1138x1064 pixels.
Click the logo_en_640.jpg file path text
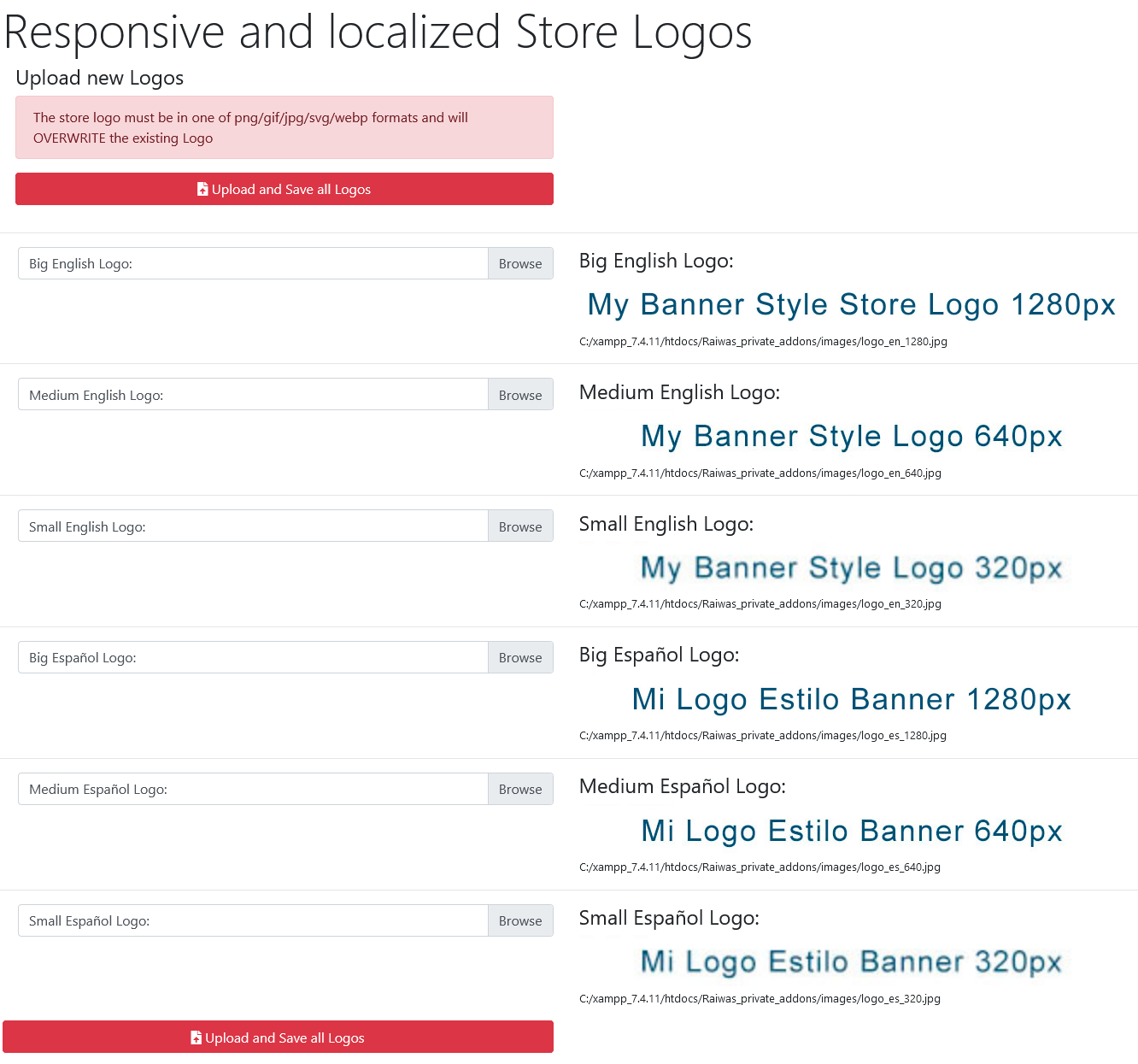pyautogui.click(x=760, y=473)
